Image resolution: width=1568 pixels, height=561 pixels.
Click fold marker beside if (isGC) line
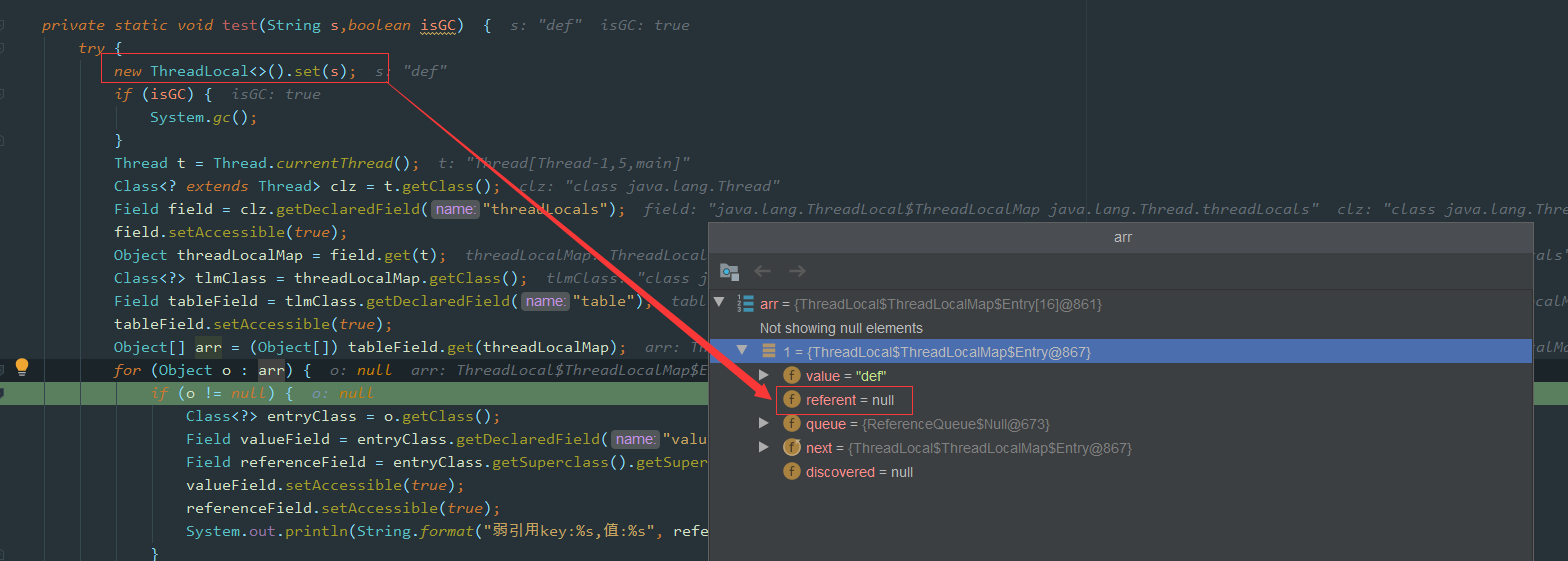pos(3,94)
